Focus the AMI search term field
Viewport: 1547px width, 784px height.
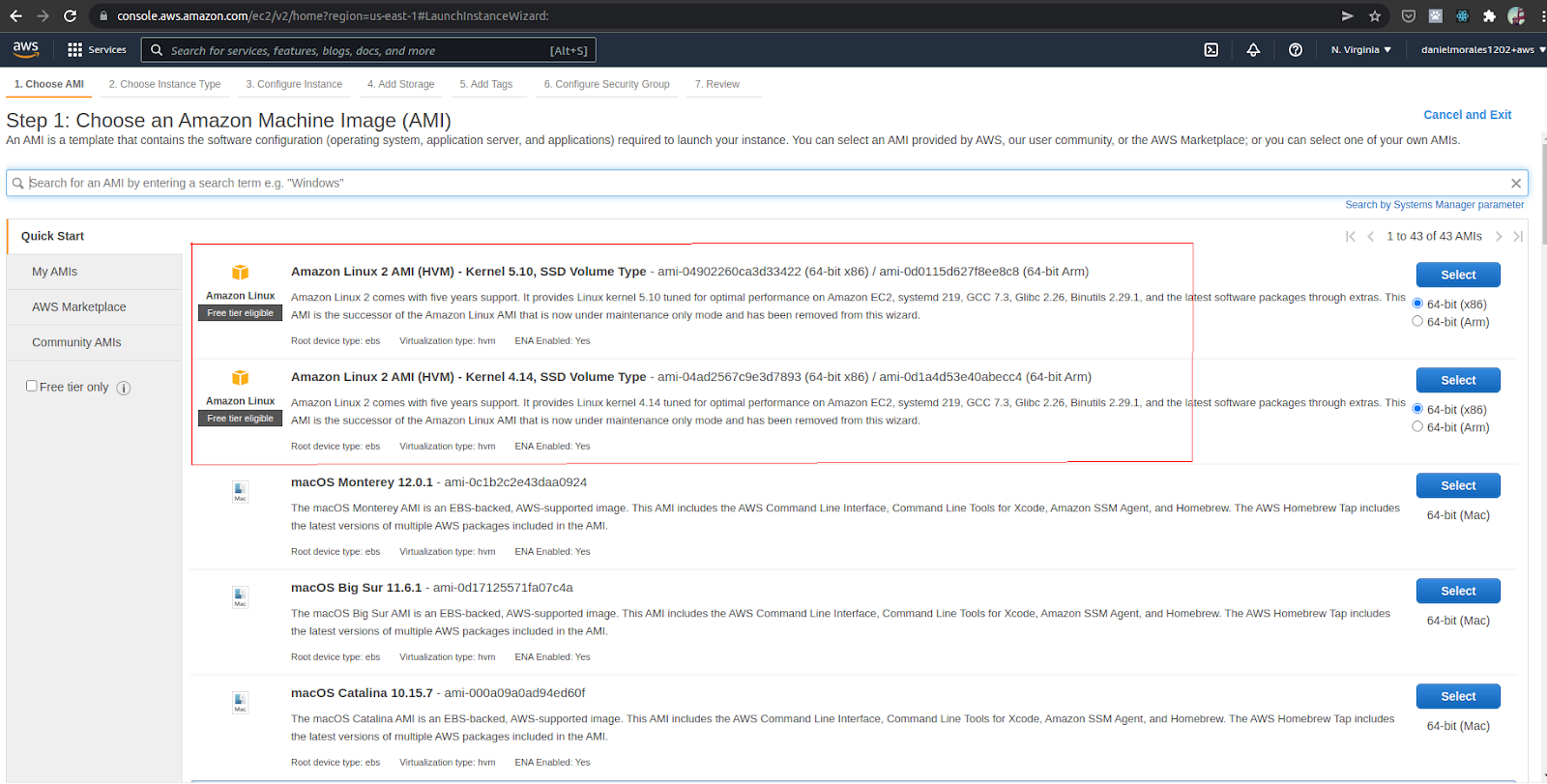(767, 183)
